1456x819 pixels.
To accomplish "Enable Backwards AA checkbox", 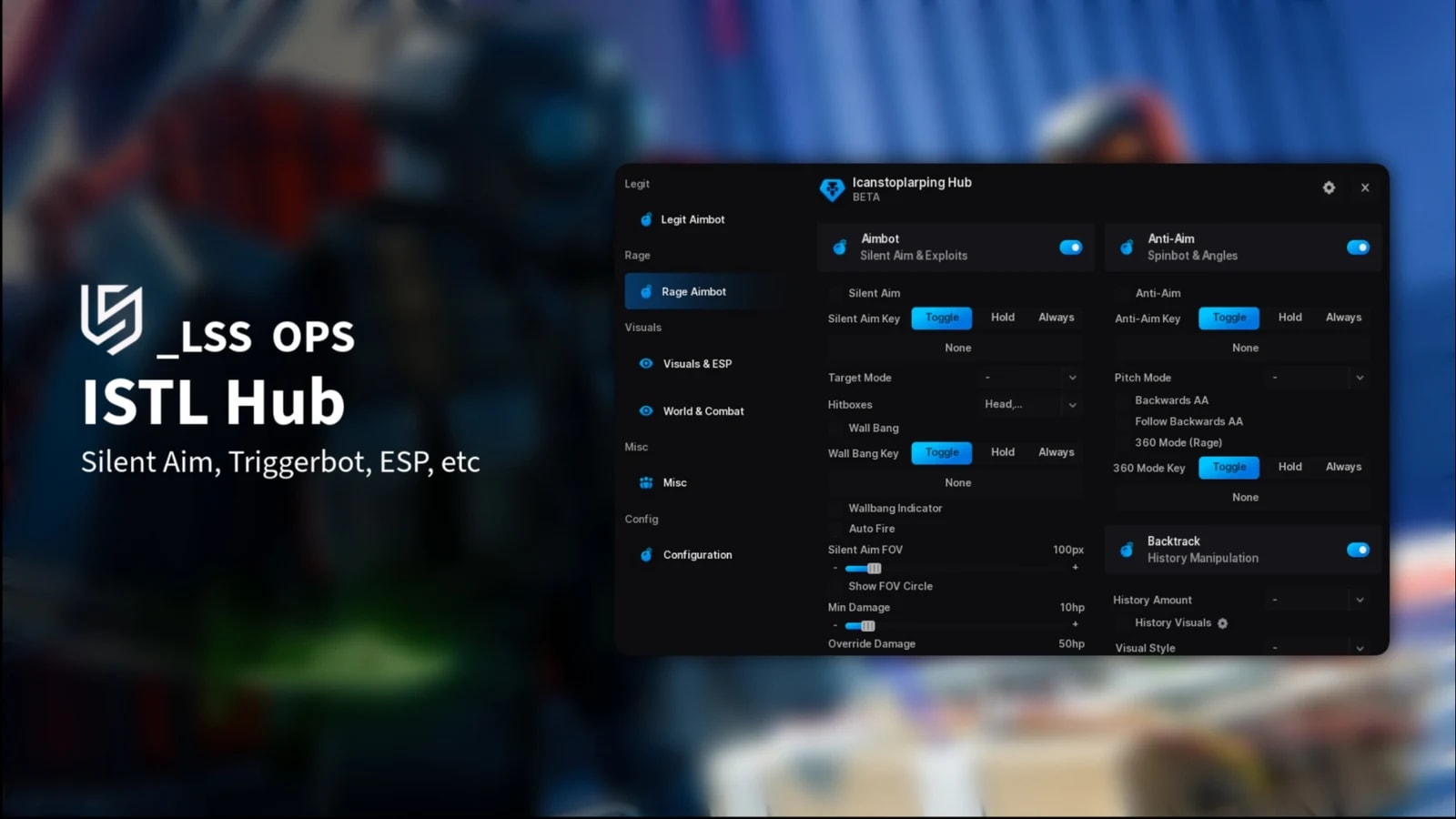I will 1122,400.
